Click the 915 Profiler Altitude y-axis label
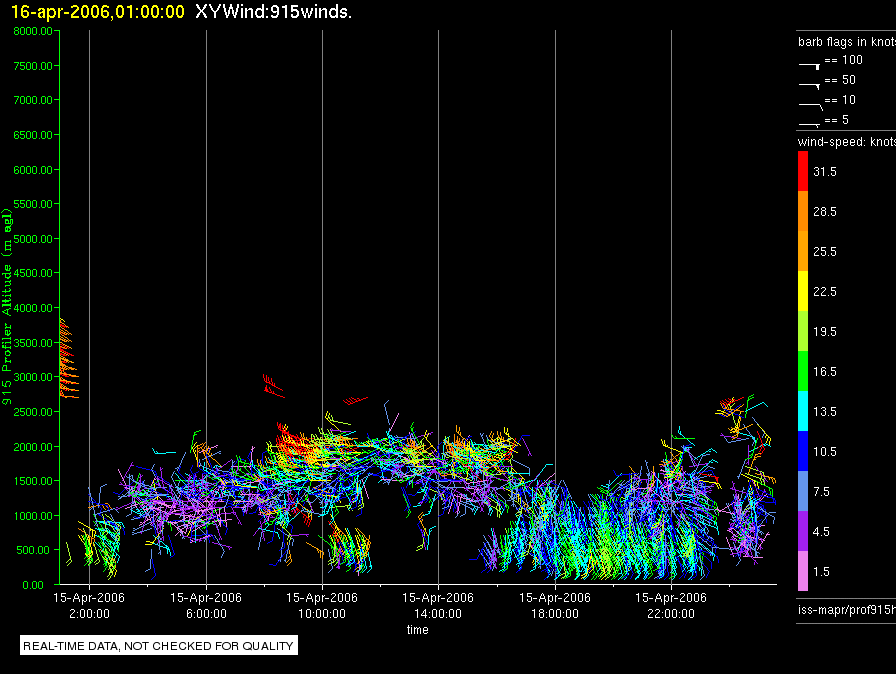 [x=7, y=307]
